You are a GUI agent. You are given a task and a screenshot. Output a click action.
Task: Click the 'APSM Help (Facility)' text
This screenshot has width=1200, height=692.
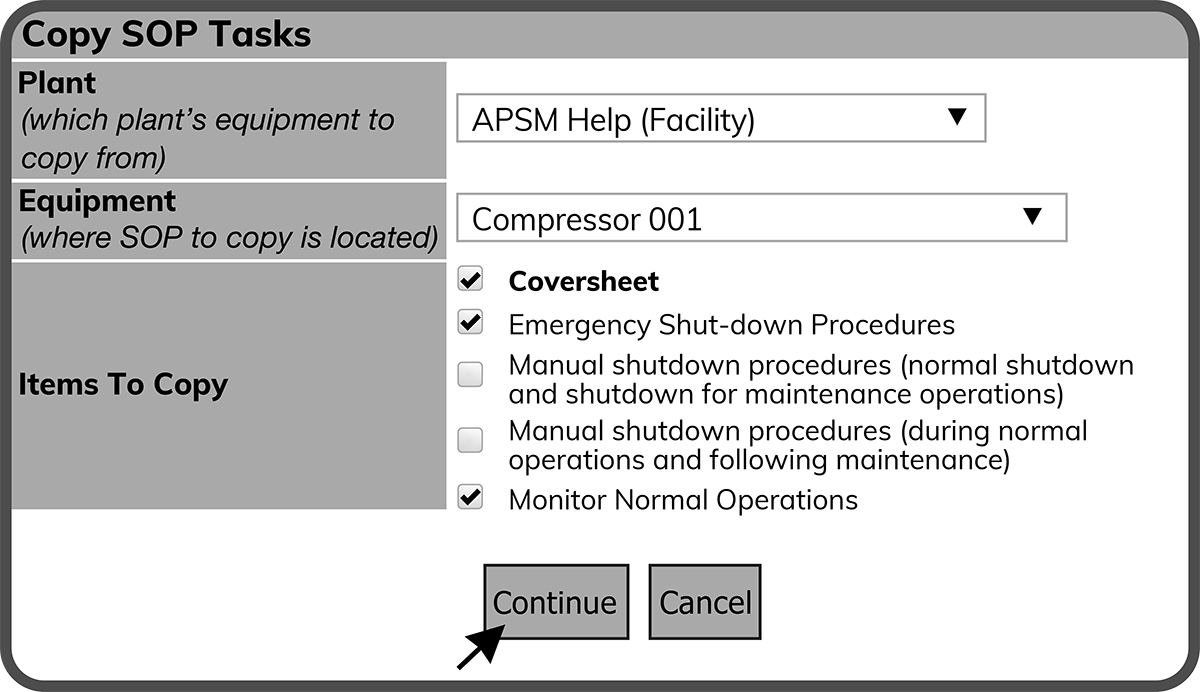tap(613, 120)
